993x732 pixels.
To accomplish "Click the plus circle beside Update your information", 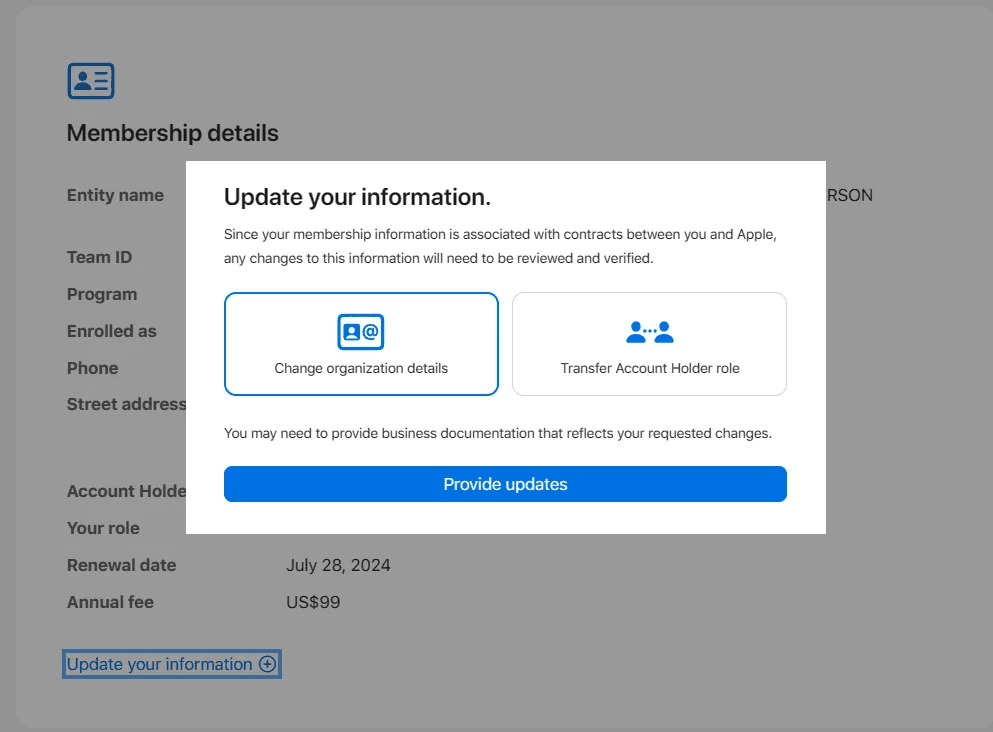I will click(x=267, y=664).
